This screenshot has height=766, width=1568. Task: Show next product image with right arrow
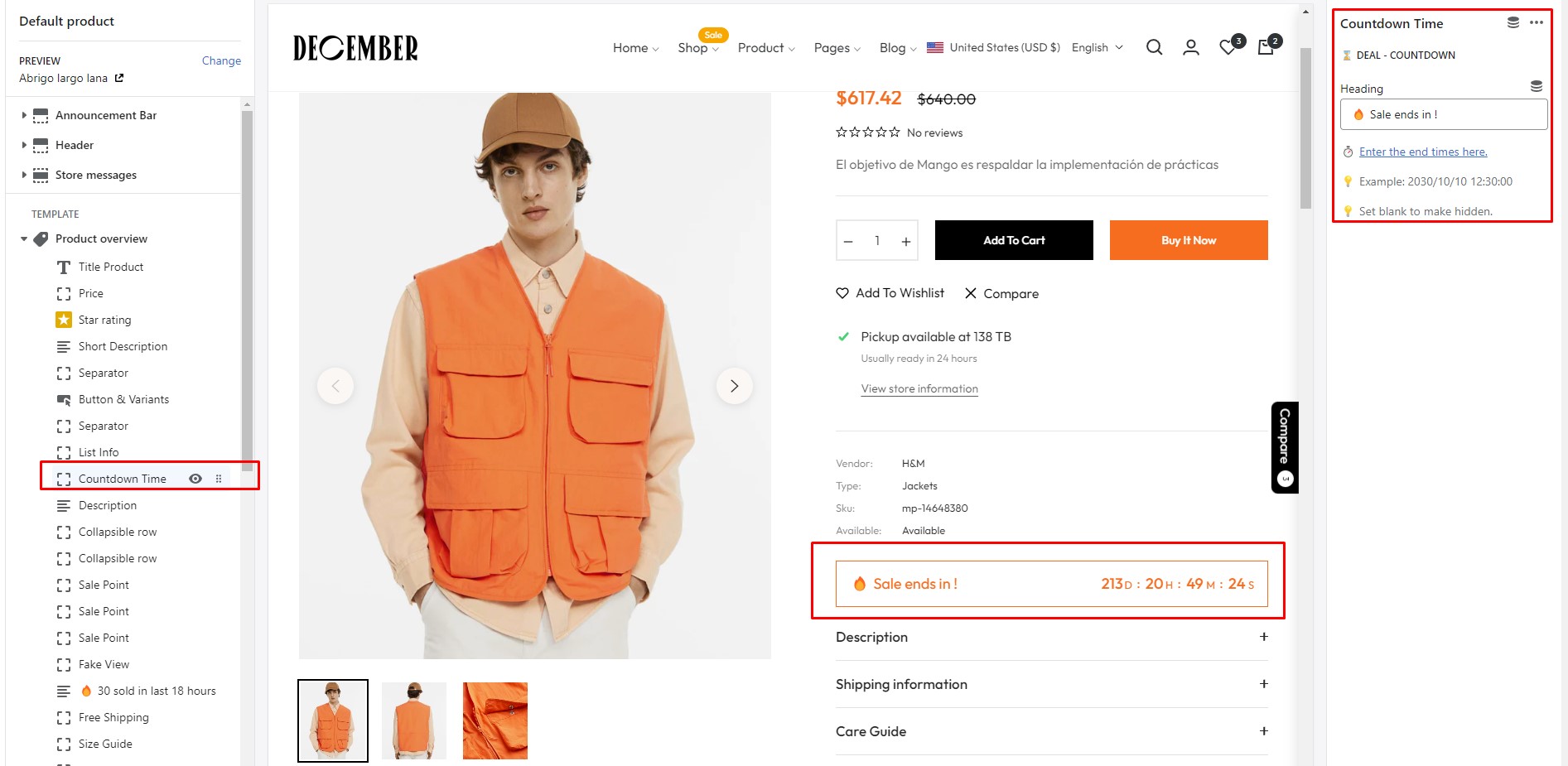pyautogui.click(x=734, y=386)
